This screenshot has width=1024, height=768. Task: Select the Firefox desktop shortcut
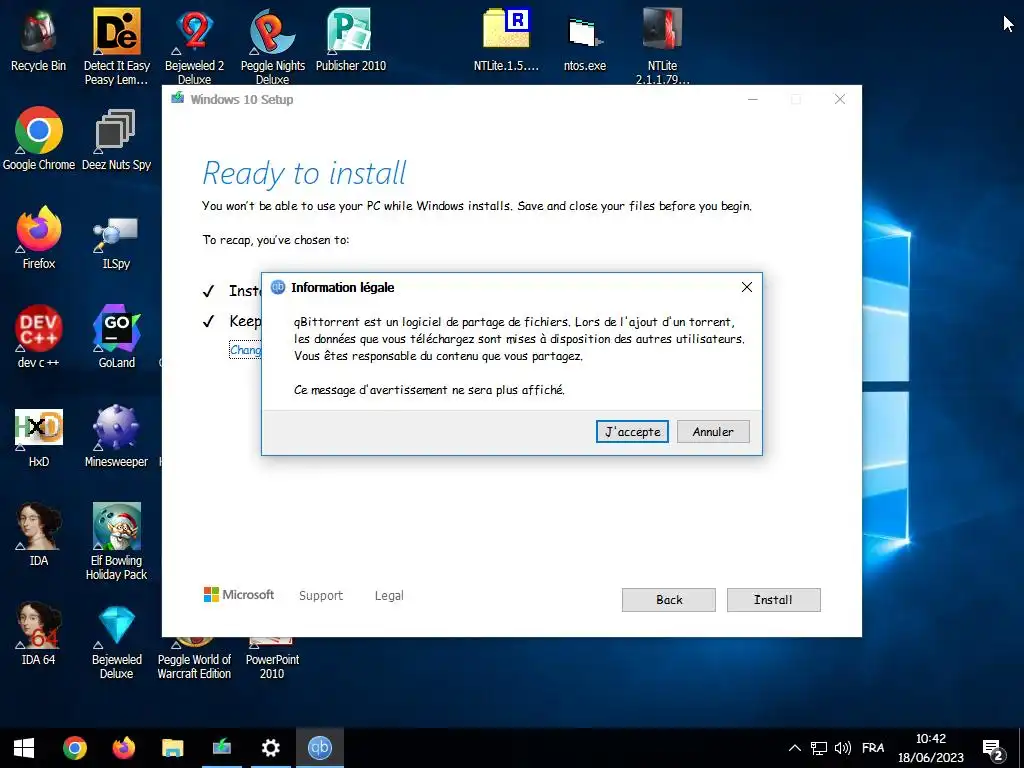click(x=39, y=238)
